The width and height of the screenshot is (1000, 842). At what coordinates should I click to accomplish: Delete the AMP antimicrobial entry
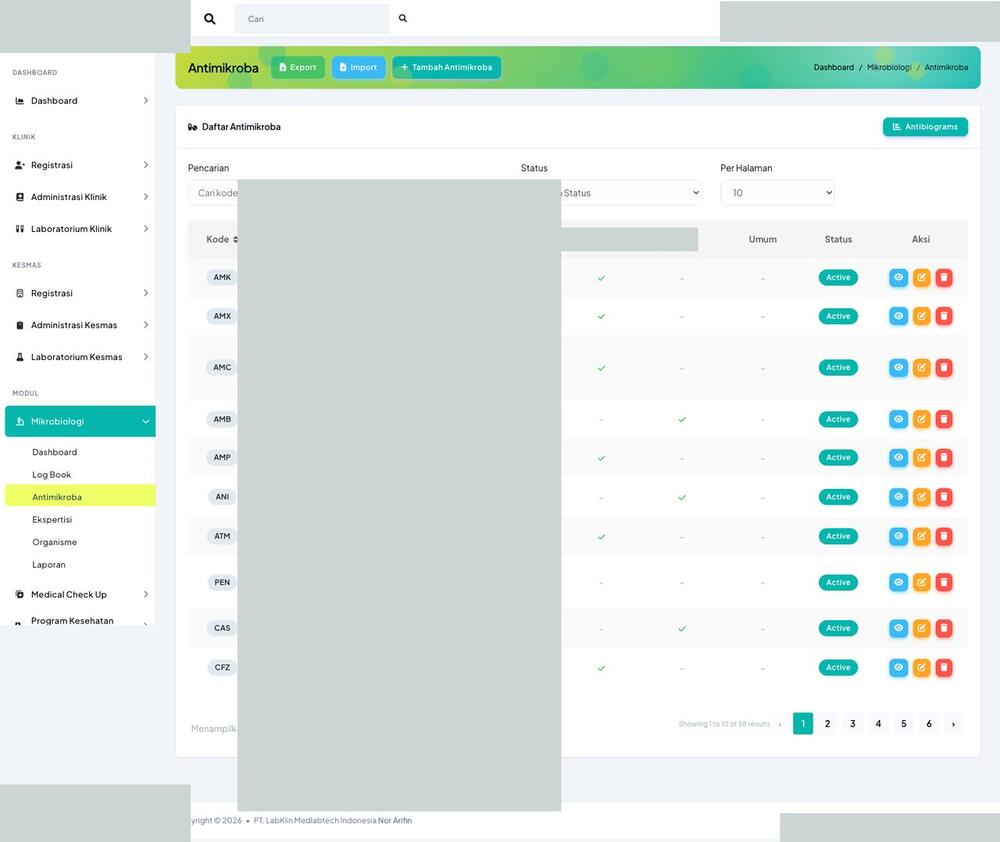(x=944, y=457)
